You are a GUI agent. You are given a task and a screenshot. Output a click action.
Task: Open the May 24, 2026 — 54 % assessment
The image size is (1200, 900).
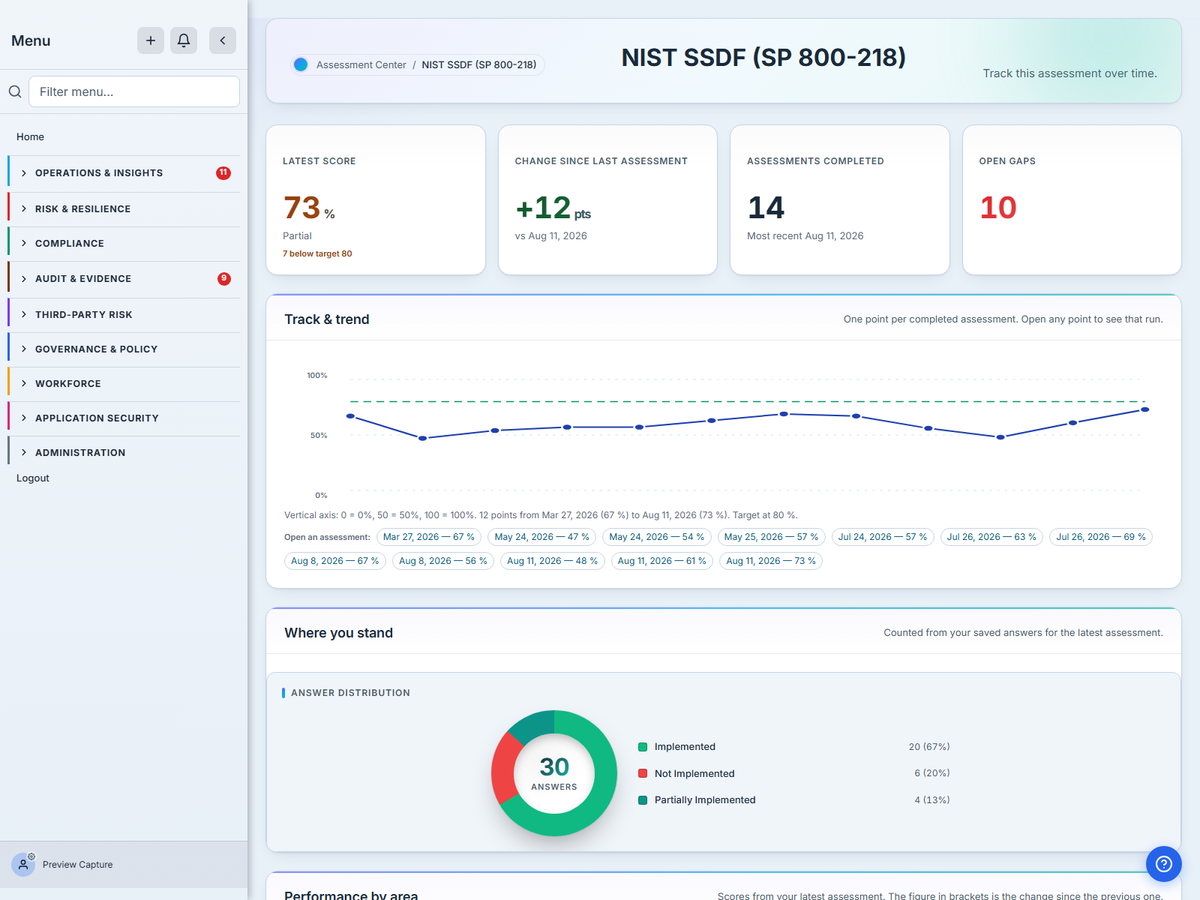[x=657, y=537]
